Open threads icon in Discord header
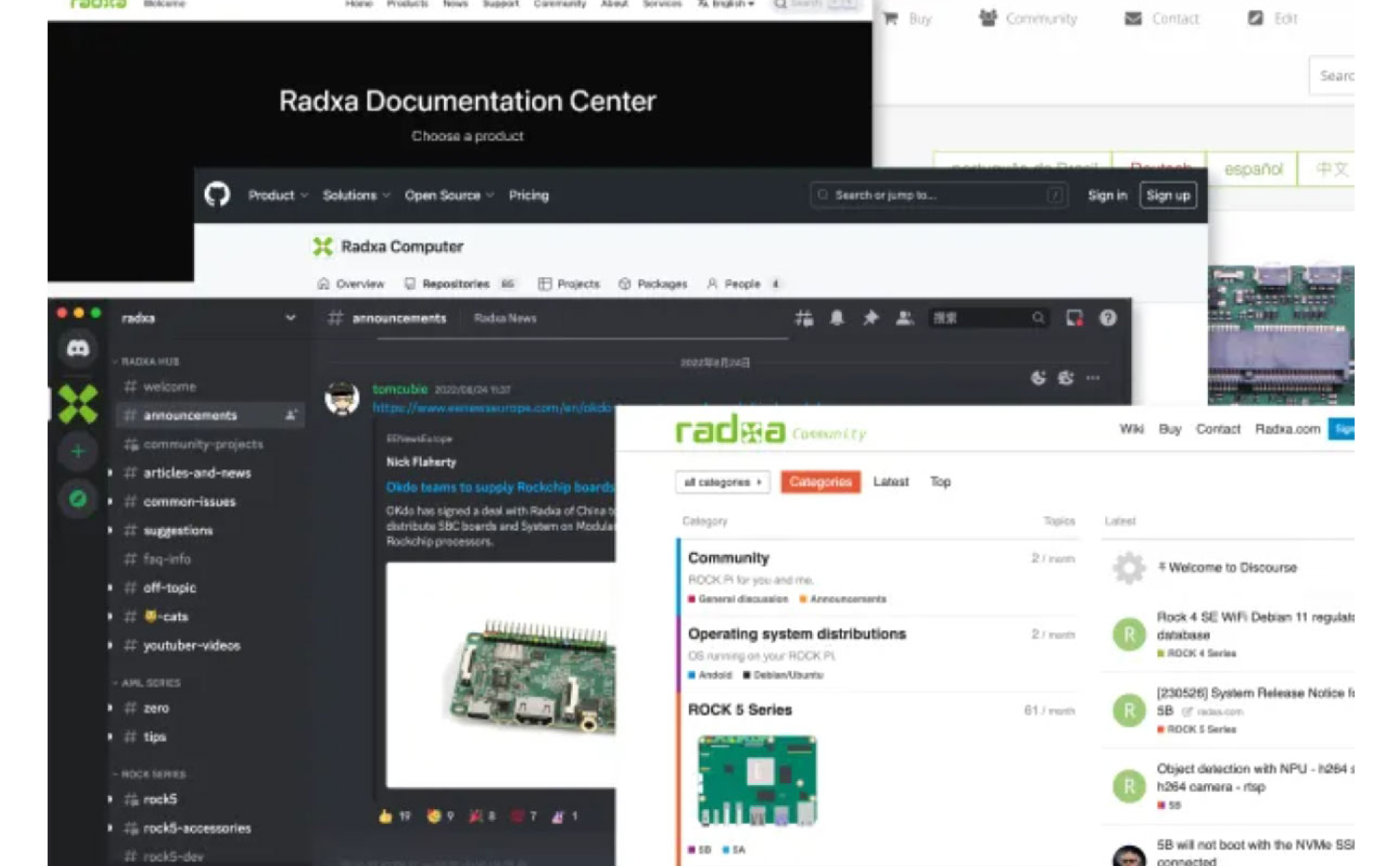1400x866 pixels. click(x=804, y=318)
